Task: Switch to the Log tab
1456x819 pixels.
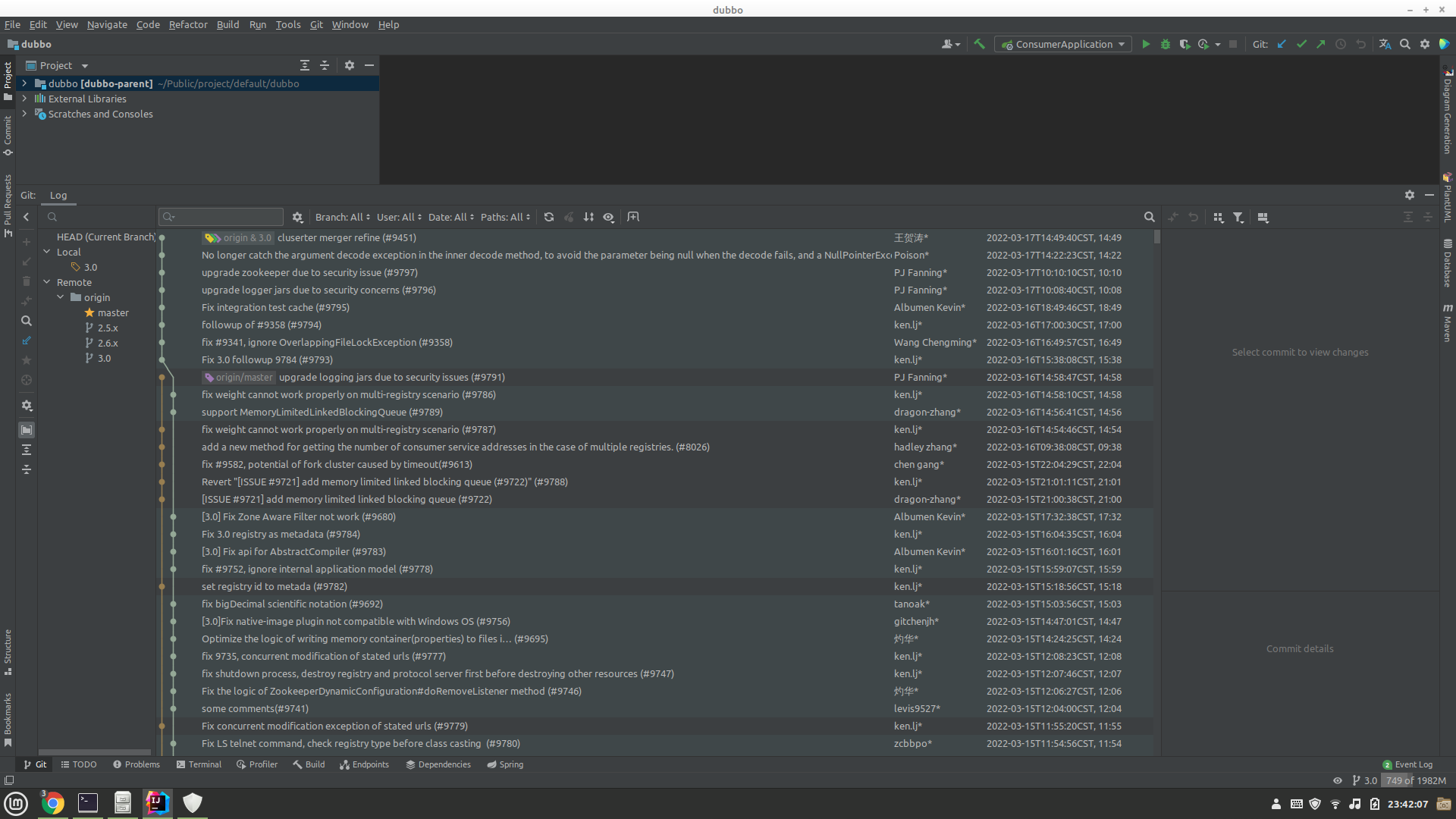Action: (58, 195)
